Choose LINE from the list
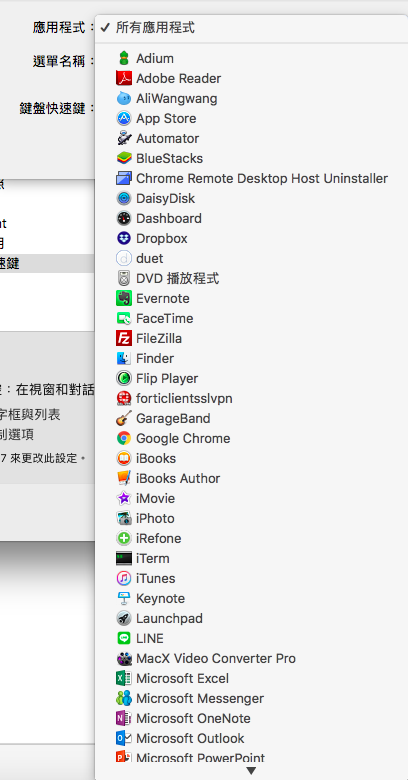 pos(251,638)
